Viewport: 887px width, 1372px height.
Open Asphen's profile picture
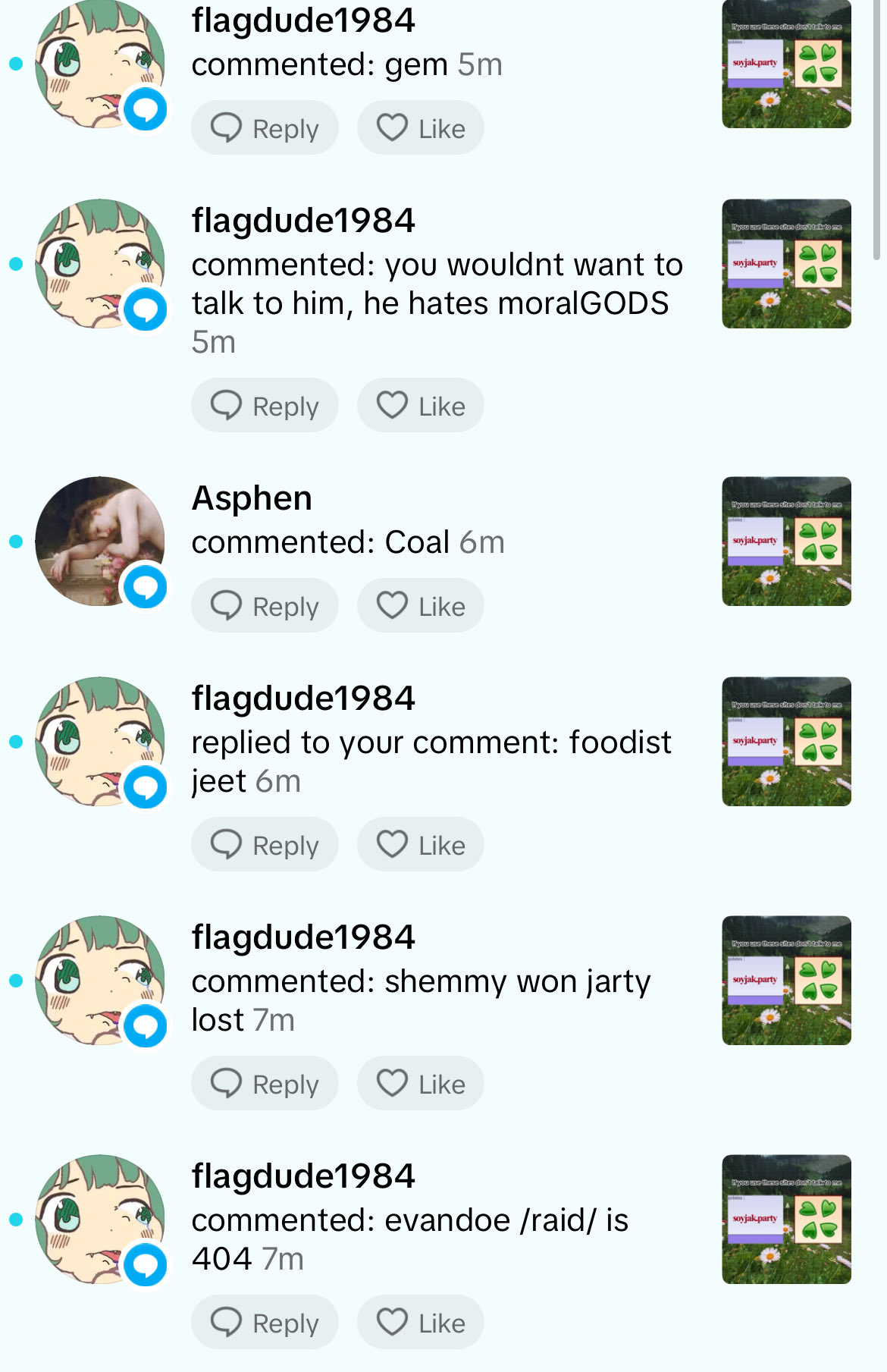tap(100, 542)
